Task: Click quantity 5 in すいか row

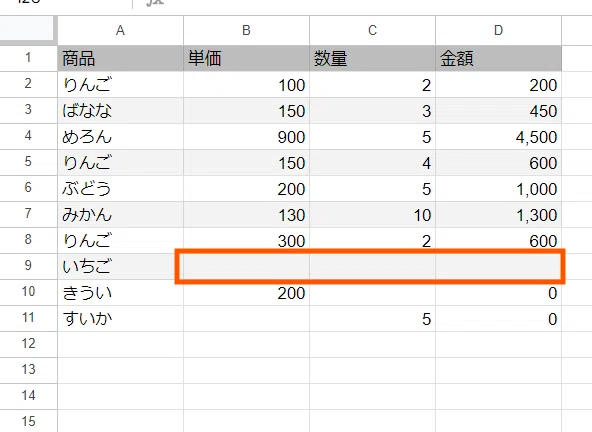Action: point(373,319)
